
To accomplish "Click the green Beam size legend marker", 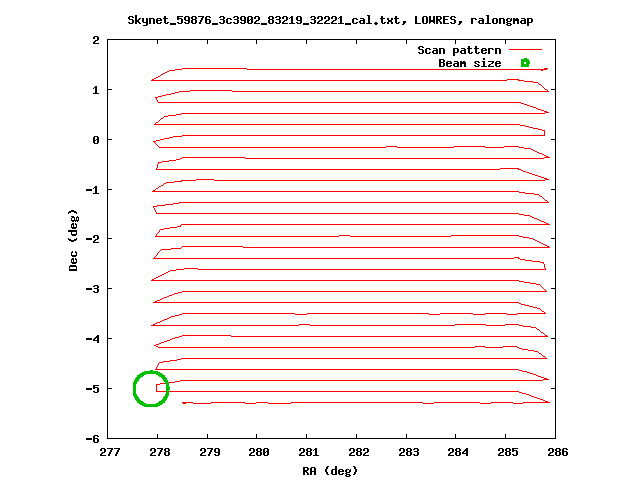I will 525,63.
